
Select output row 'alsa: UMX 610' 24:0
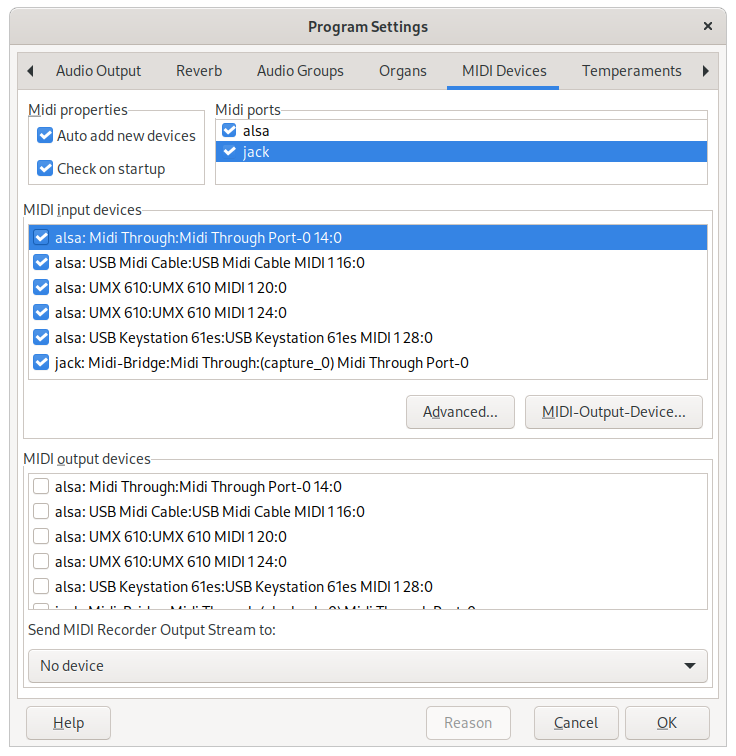[368, 562]
